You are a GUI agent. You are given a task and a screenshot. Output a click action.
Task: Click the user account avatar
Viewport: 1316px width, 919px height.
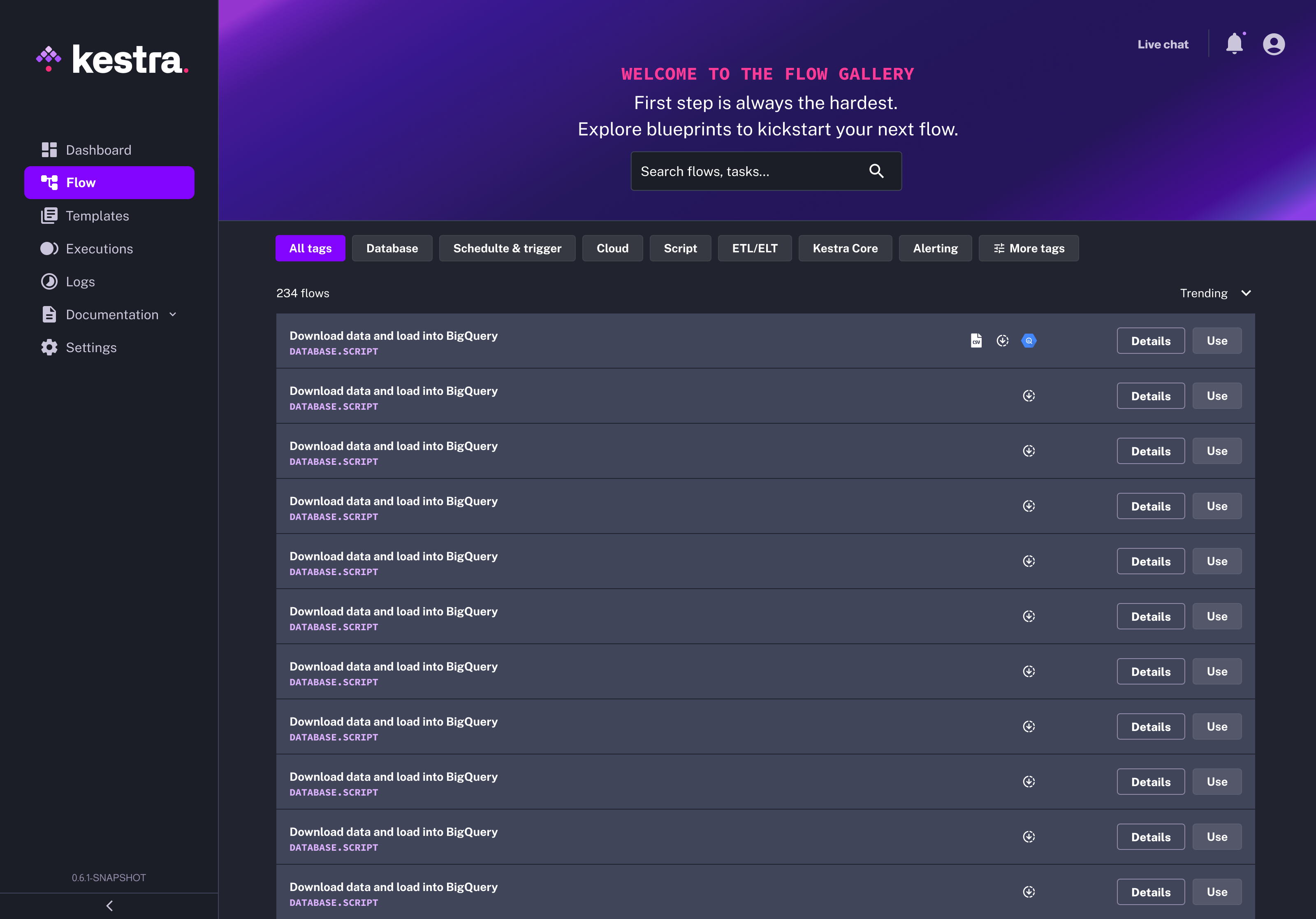coord(1274,44)
